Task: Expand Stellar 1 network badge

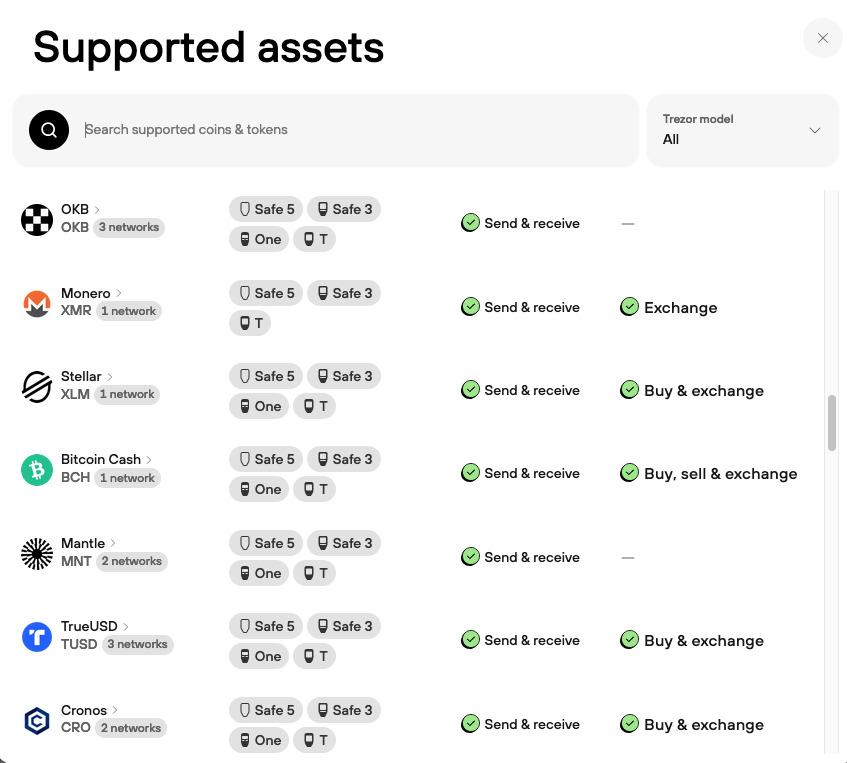Action: pyautogui.click(x=127, y=394)
